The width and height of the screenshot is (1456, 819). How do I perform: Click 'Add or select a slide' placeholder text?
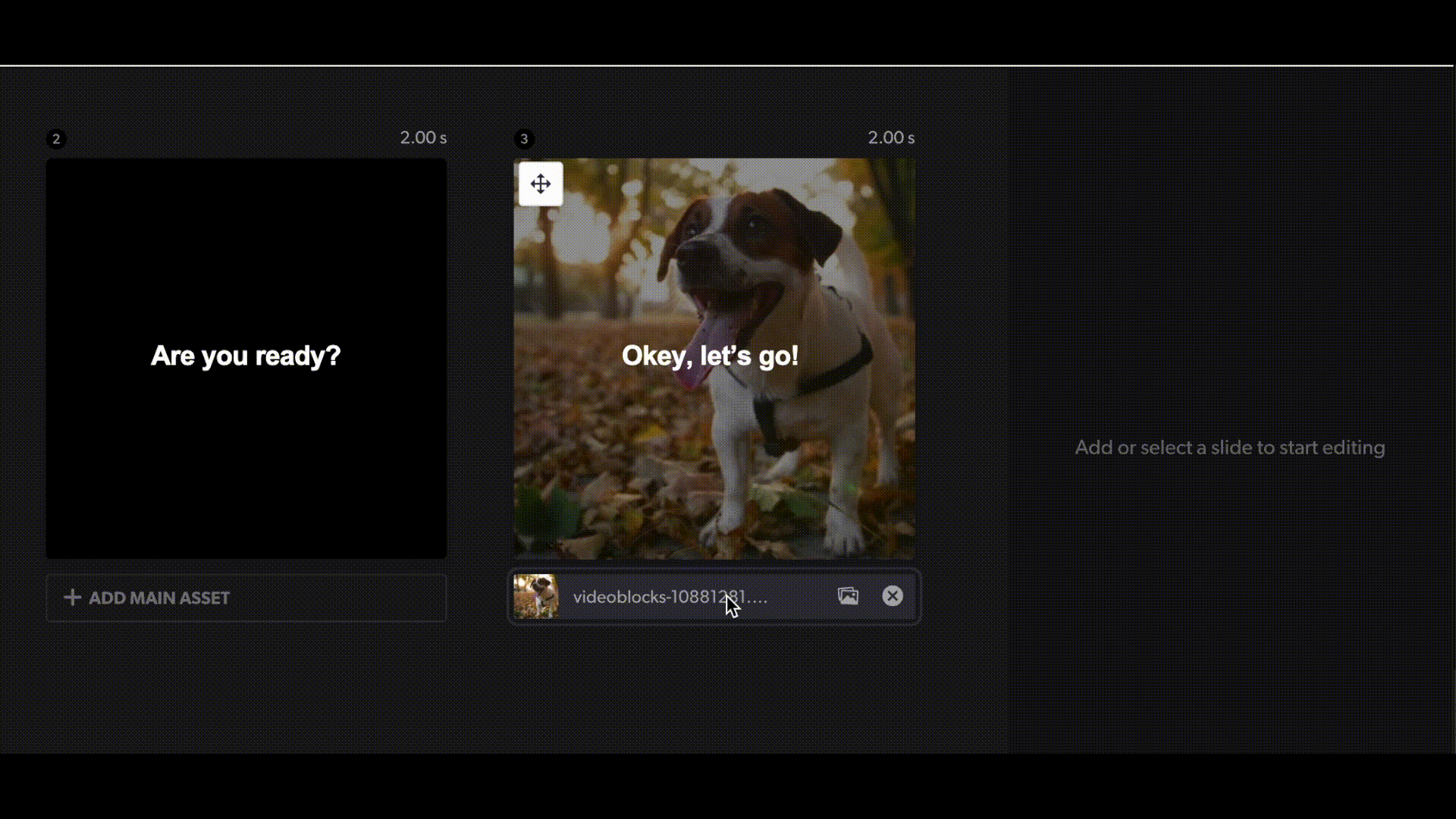[1229, 447]
